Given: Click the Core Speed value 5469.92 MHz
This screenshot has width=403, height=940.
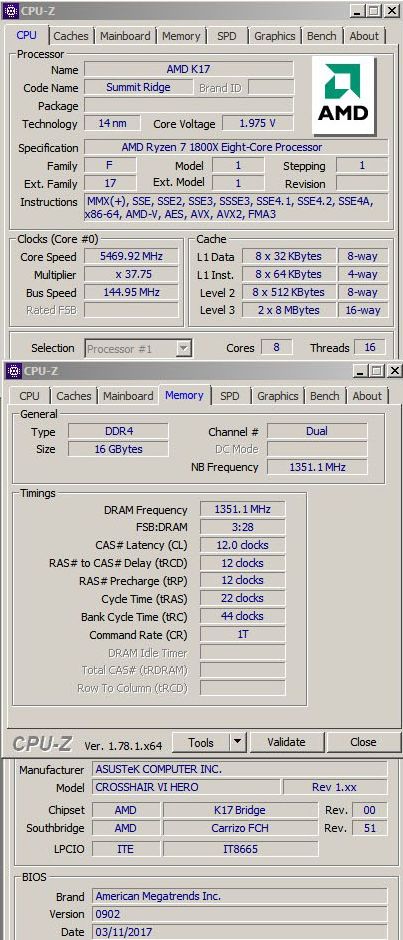Looking at the screenshot, I should pyautogui.click(x=131, y=257).
